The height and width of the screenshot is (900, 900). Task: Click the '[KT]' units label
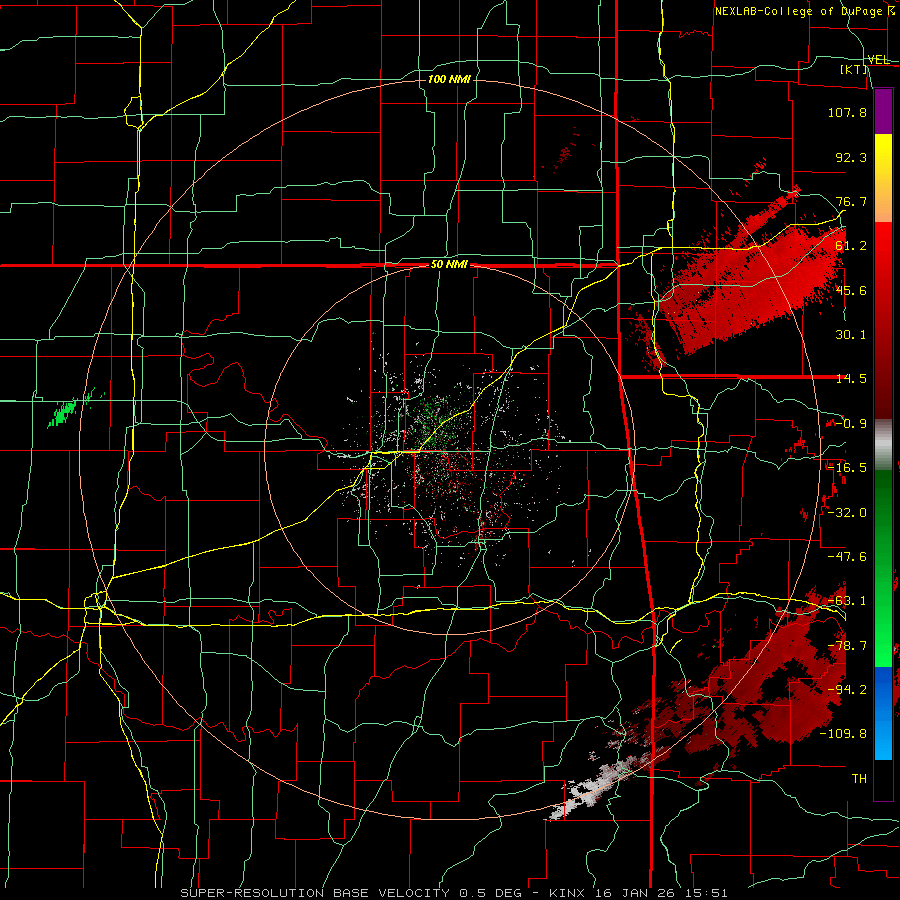[x=854, y=69]
